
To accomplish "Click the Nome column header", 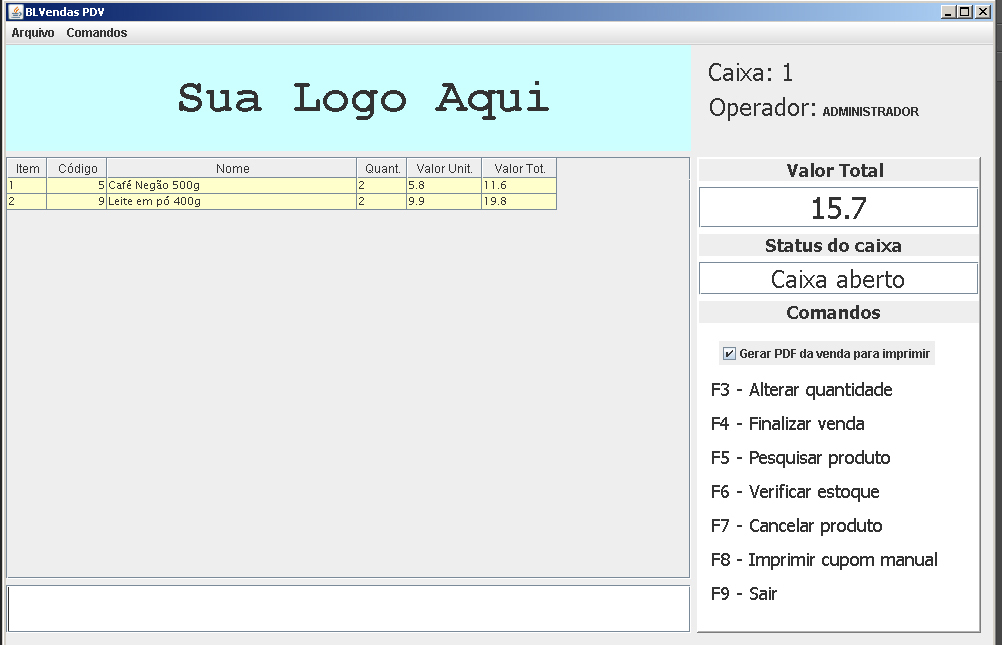I will 232,168.
